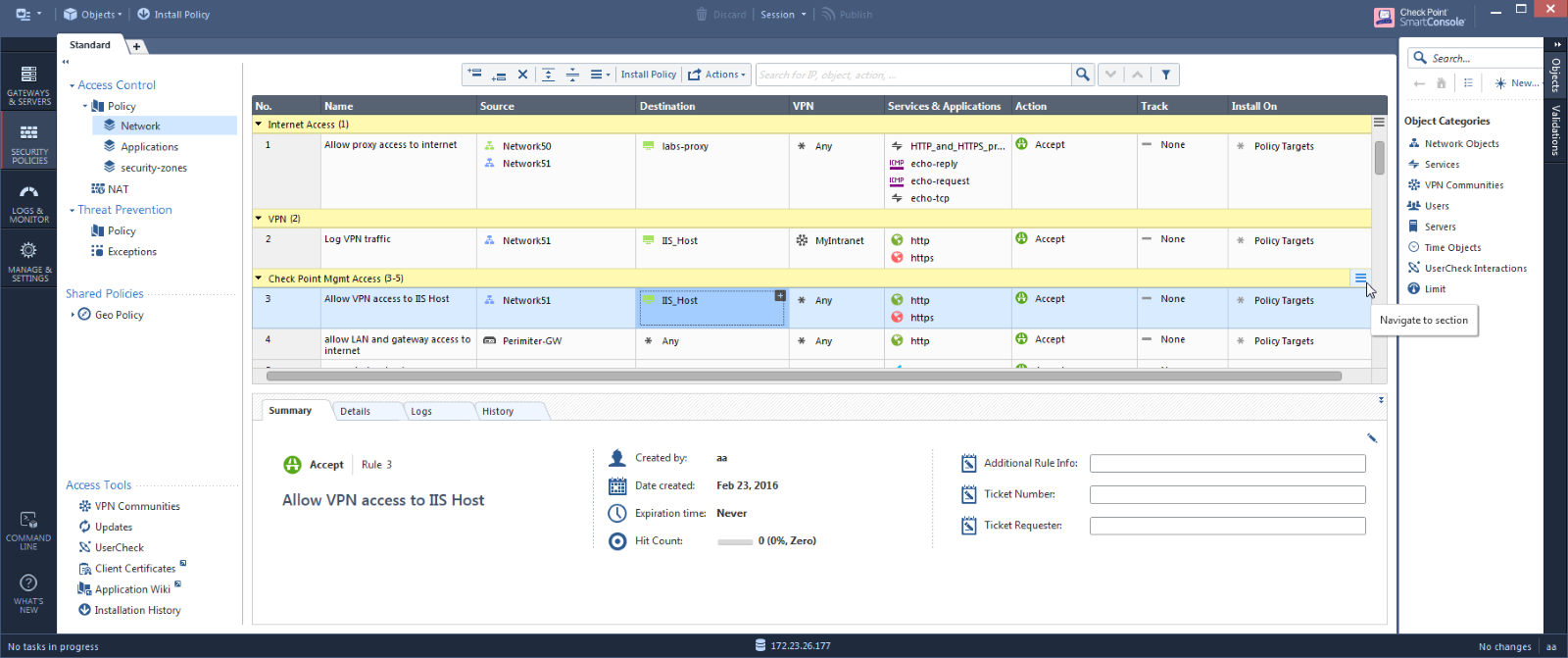Go to previous search result arrow
This screenshot has height=658, width=1568.
point(1137,75)
